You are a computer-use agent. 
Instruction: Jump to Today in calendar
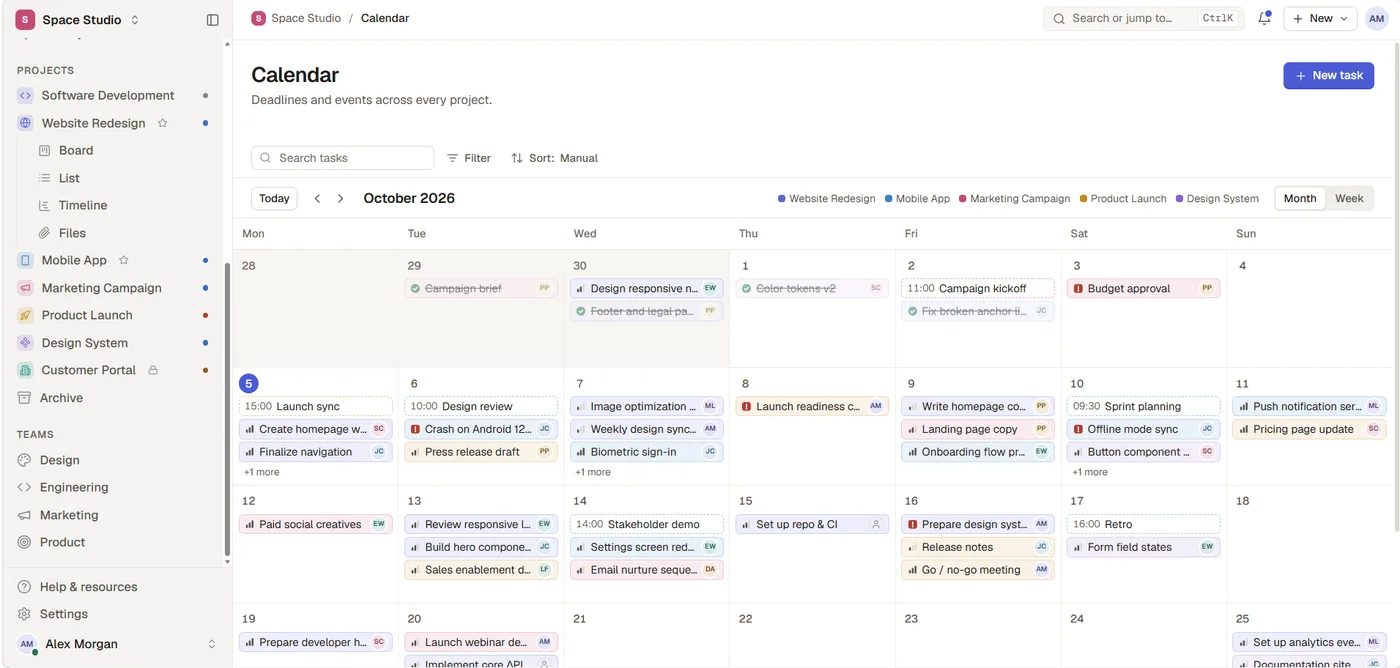pos(274,198)
